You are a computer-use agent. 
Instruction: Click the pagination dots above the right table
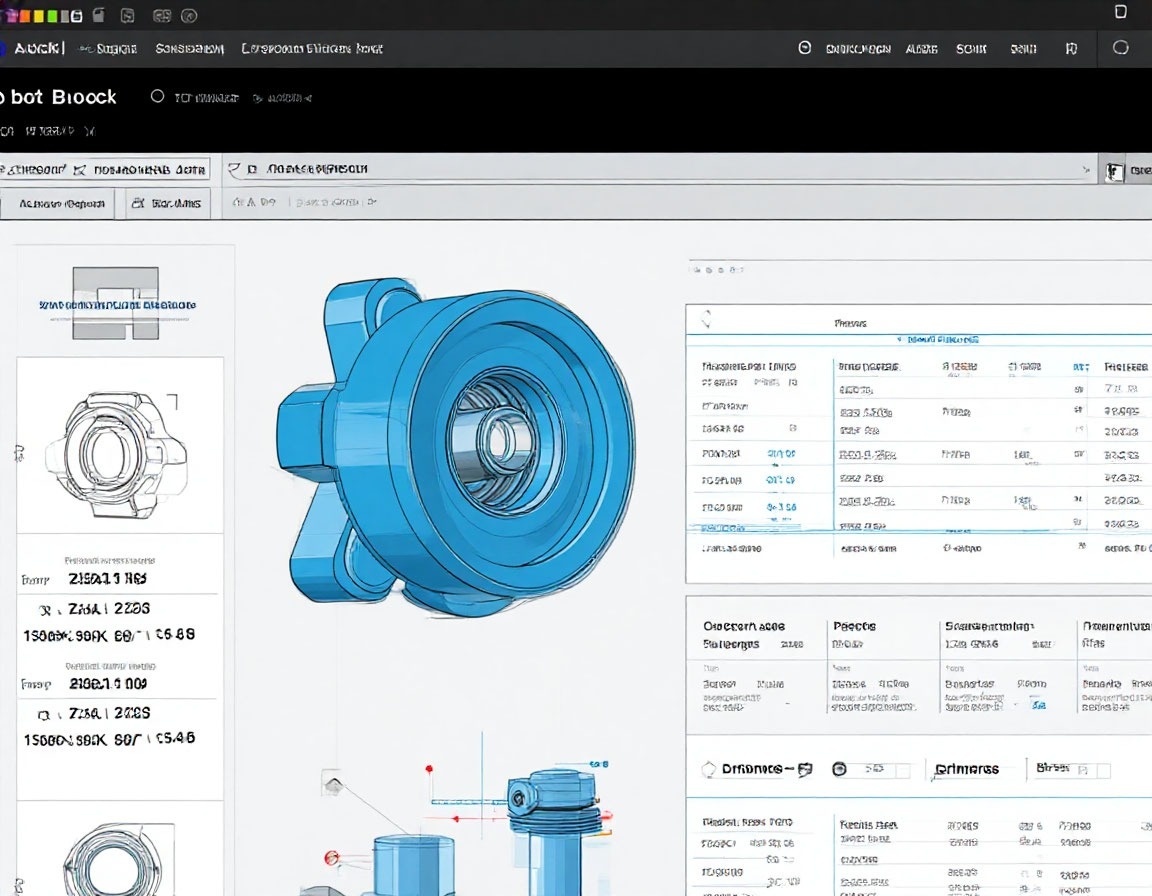click(718, 270)
